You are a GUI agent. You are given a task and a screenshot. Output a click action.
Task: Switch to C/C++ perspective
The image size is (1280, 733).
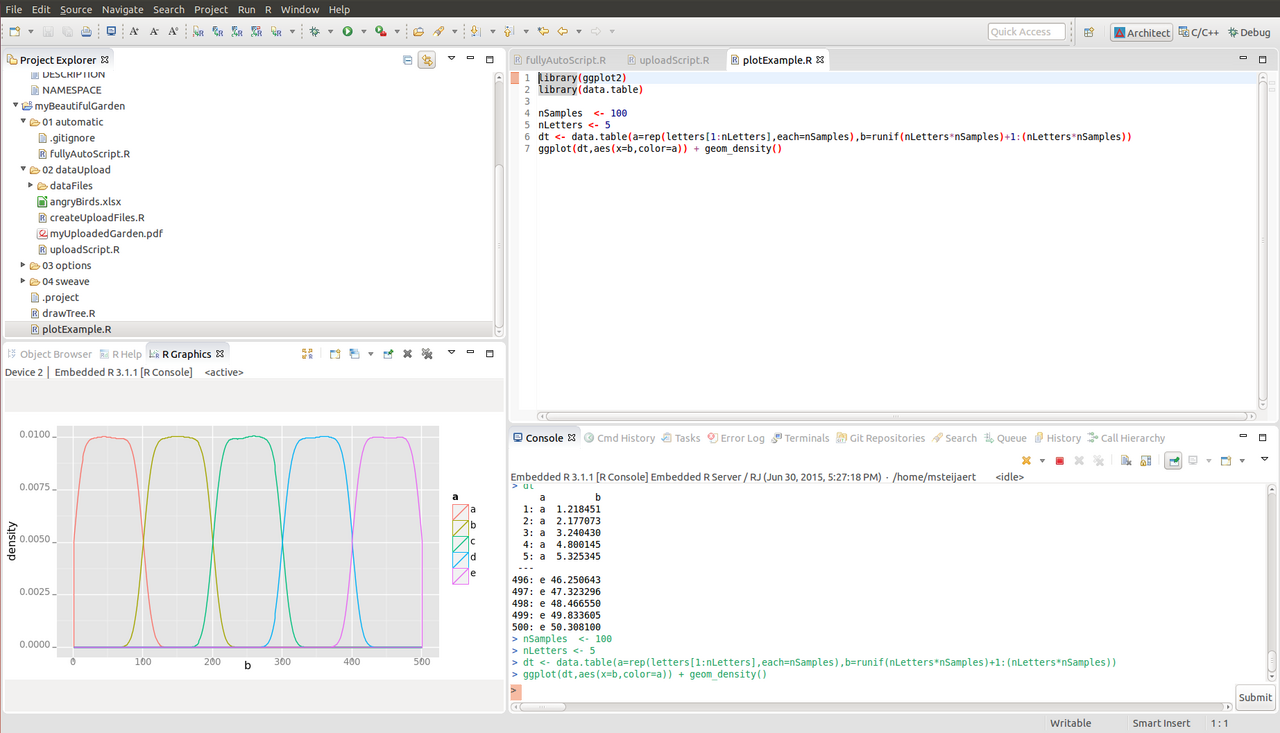1198,32
